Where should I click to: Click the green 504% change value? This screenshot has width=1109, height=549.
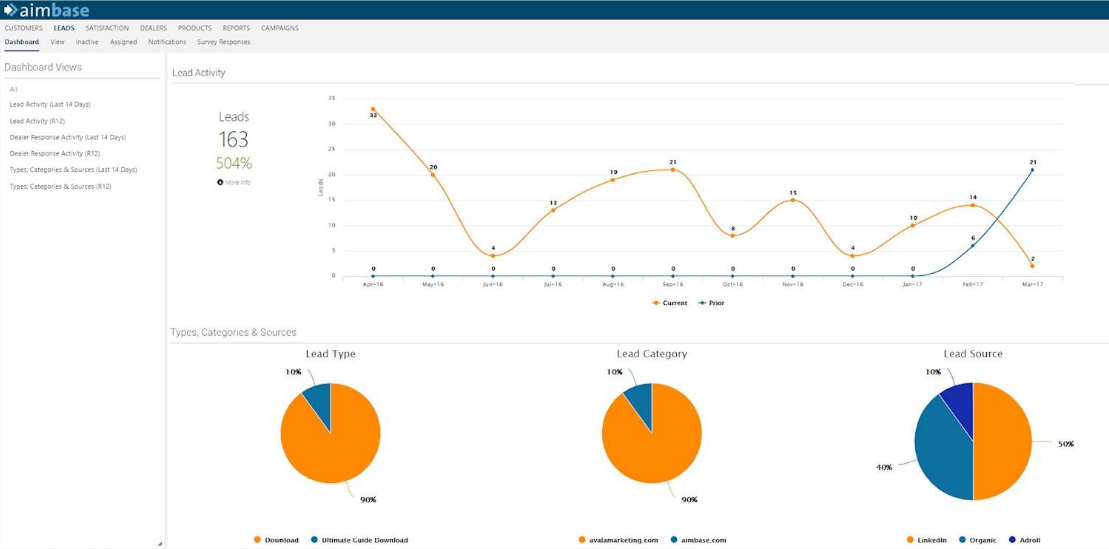click(233, 163)
